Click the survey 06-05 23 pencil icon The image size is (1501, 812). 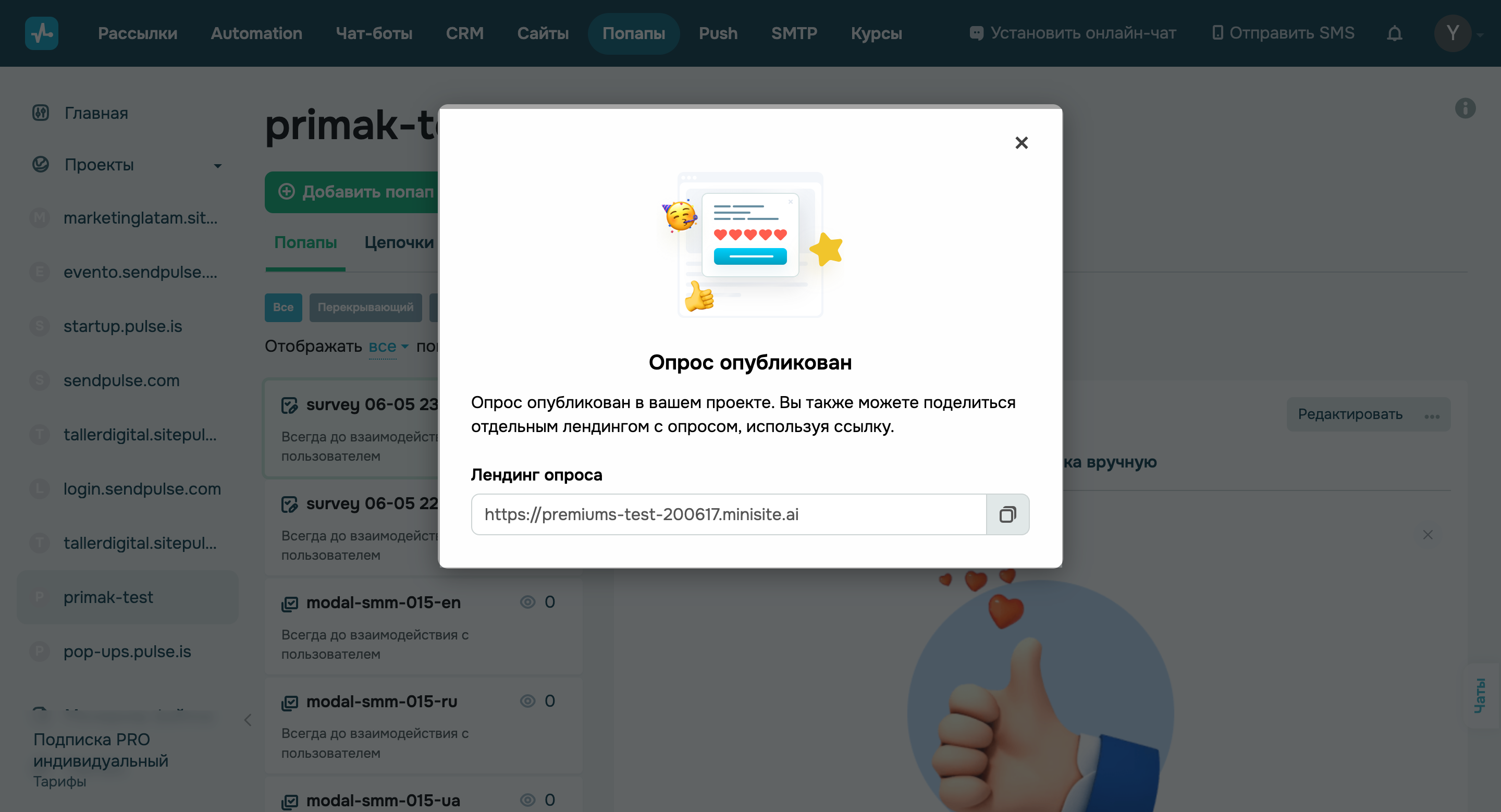click(290, 406)
